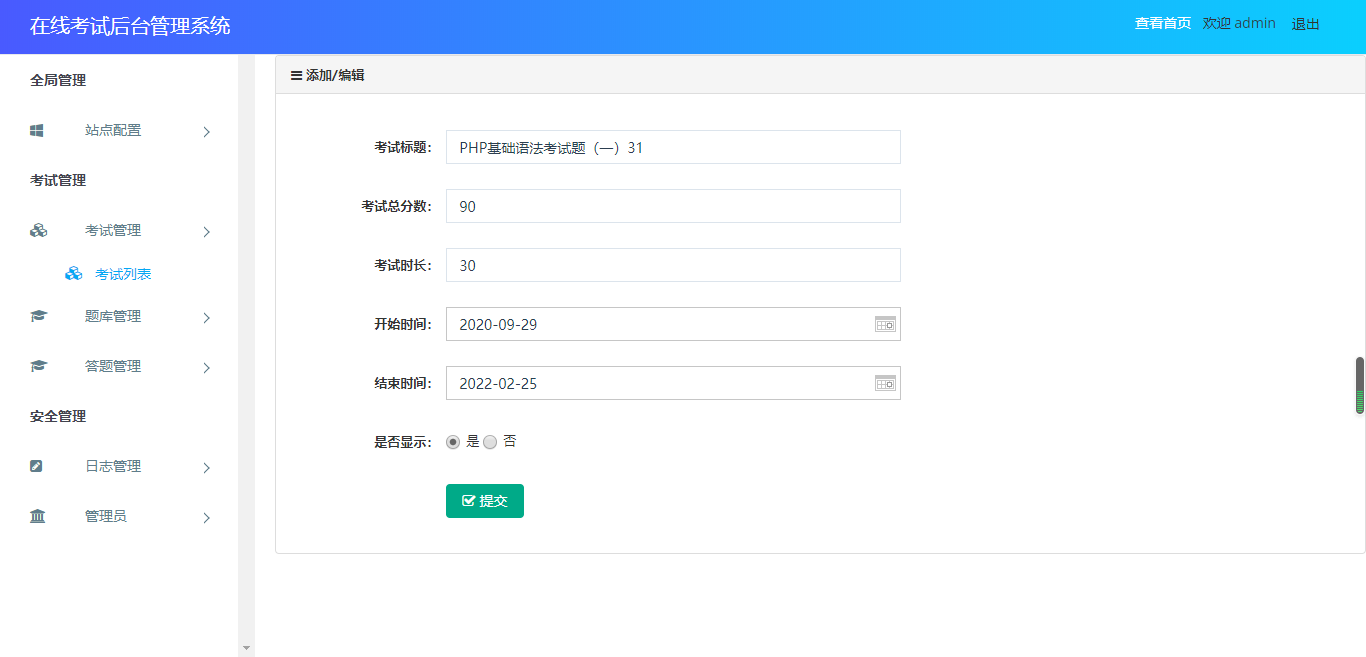The height and width of the screenshot is (657, 1366).
Task: Click the cubes icon beside 考试管理
Action: 38,230
